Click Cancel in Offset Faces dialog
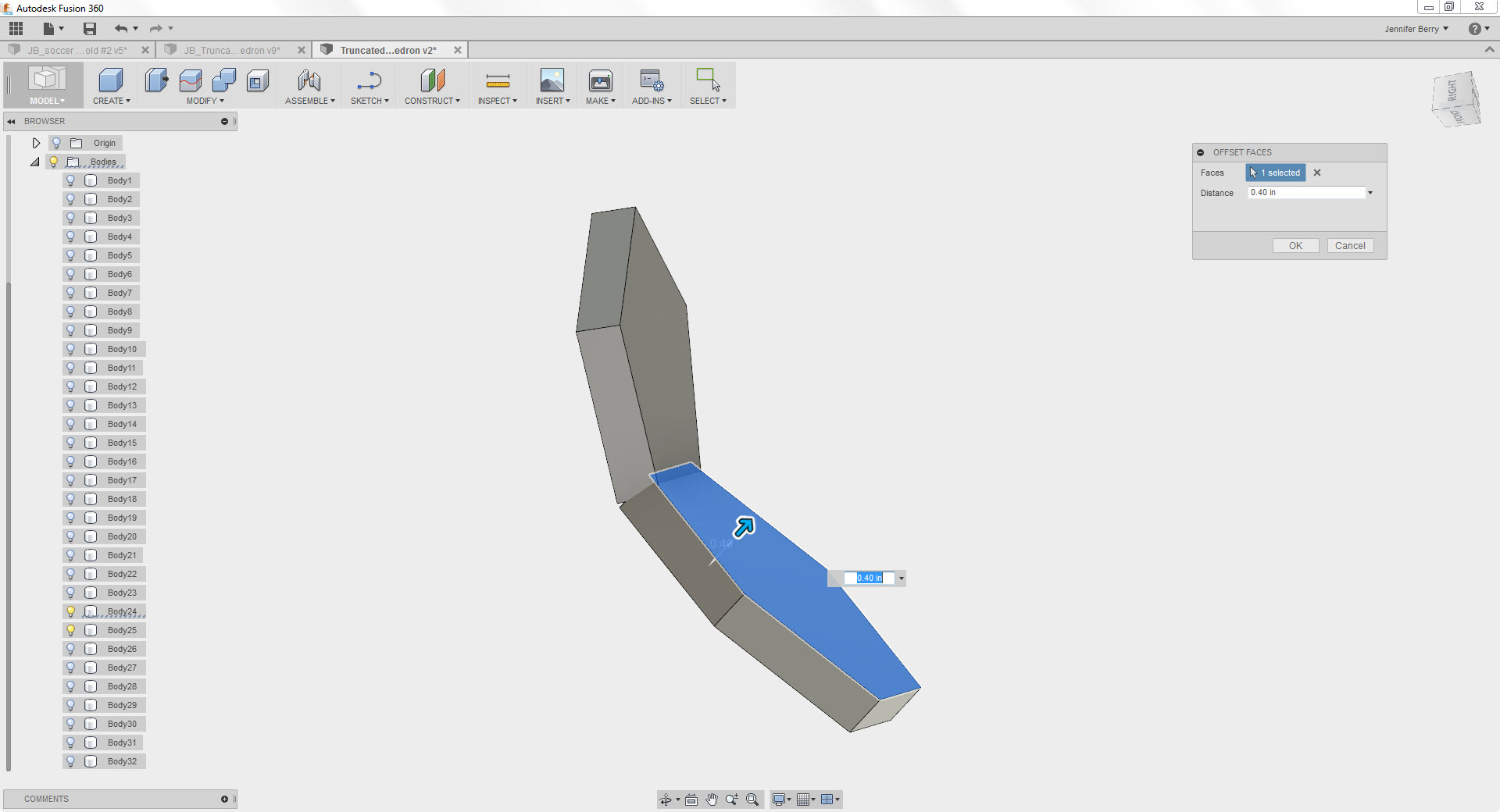The width and height of the screenshot is (1500, 812). (x=1350, y=246)
